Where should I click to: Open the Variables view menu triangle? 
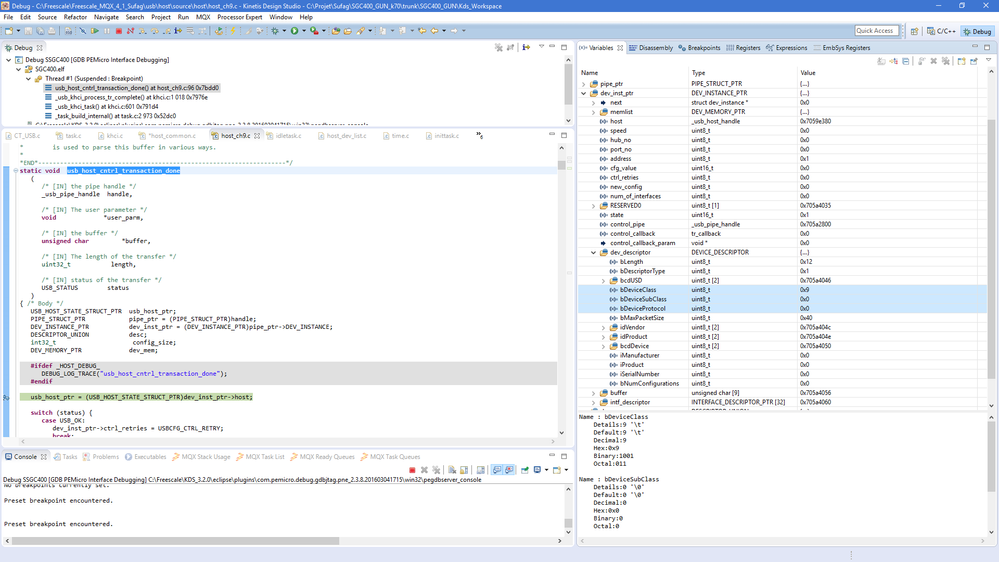coord(988,61)
